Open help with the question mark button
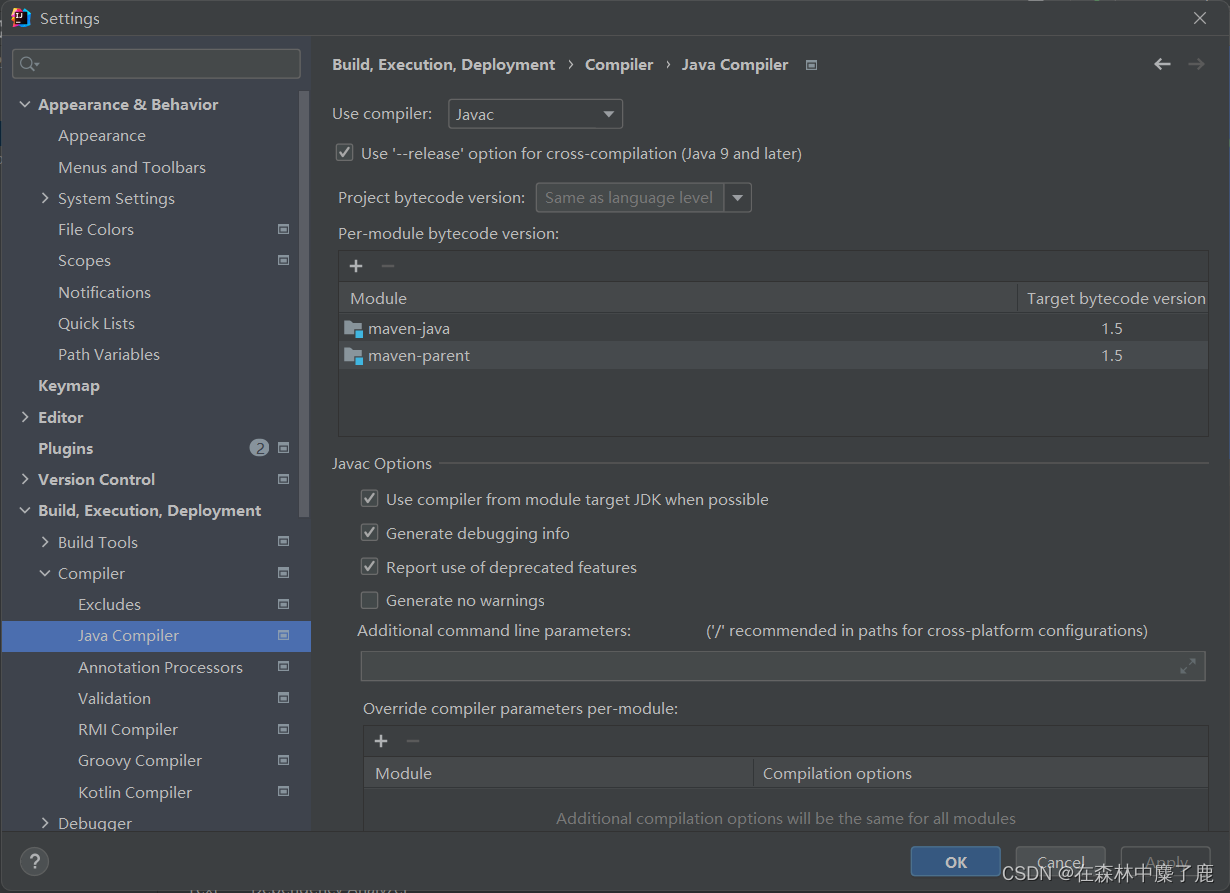 [x=34, y=861]
